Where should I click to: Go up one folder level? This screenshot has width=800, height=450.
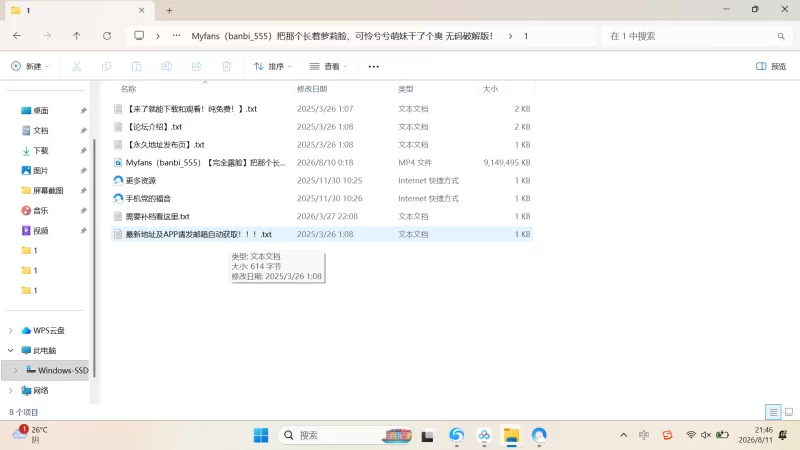point(77,36)
